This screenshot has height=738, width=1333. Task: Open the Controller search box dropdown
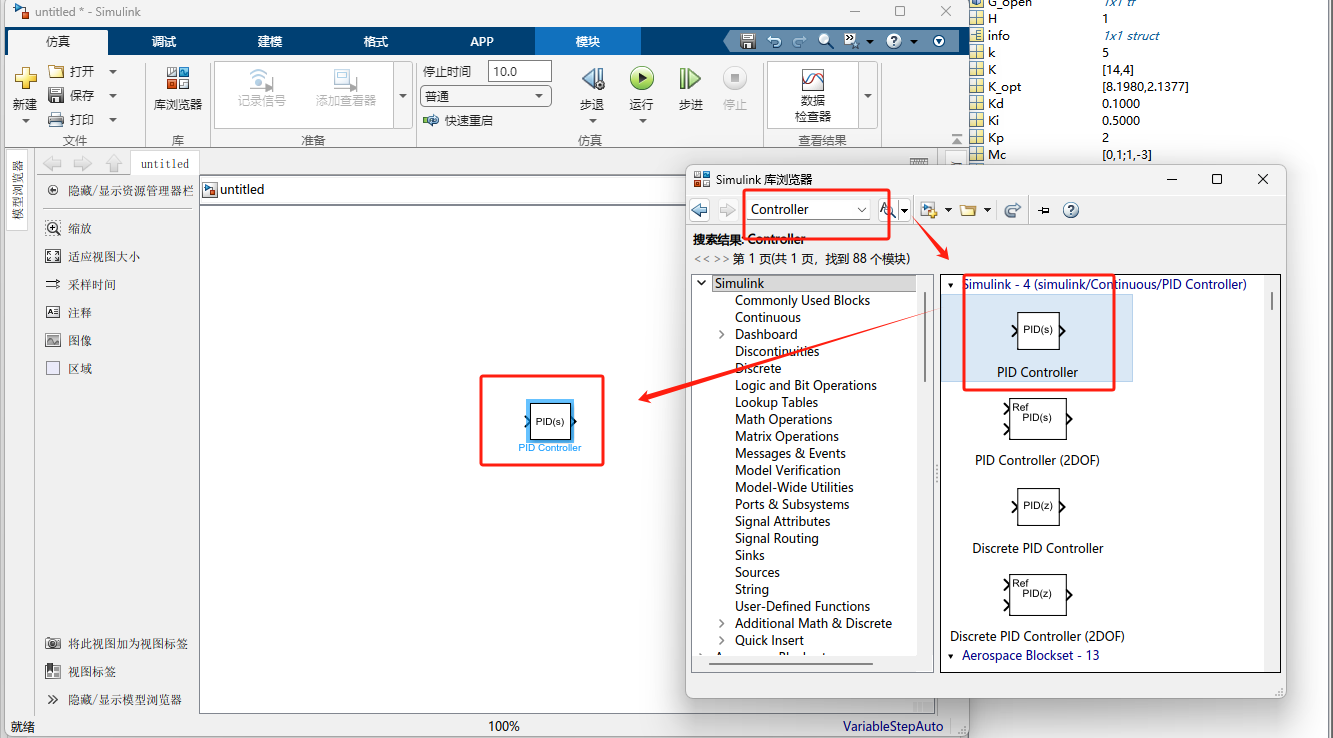[x=862, y=210]
